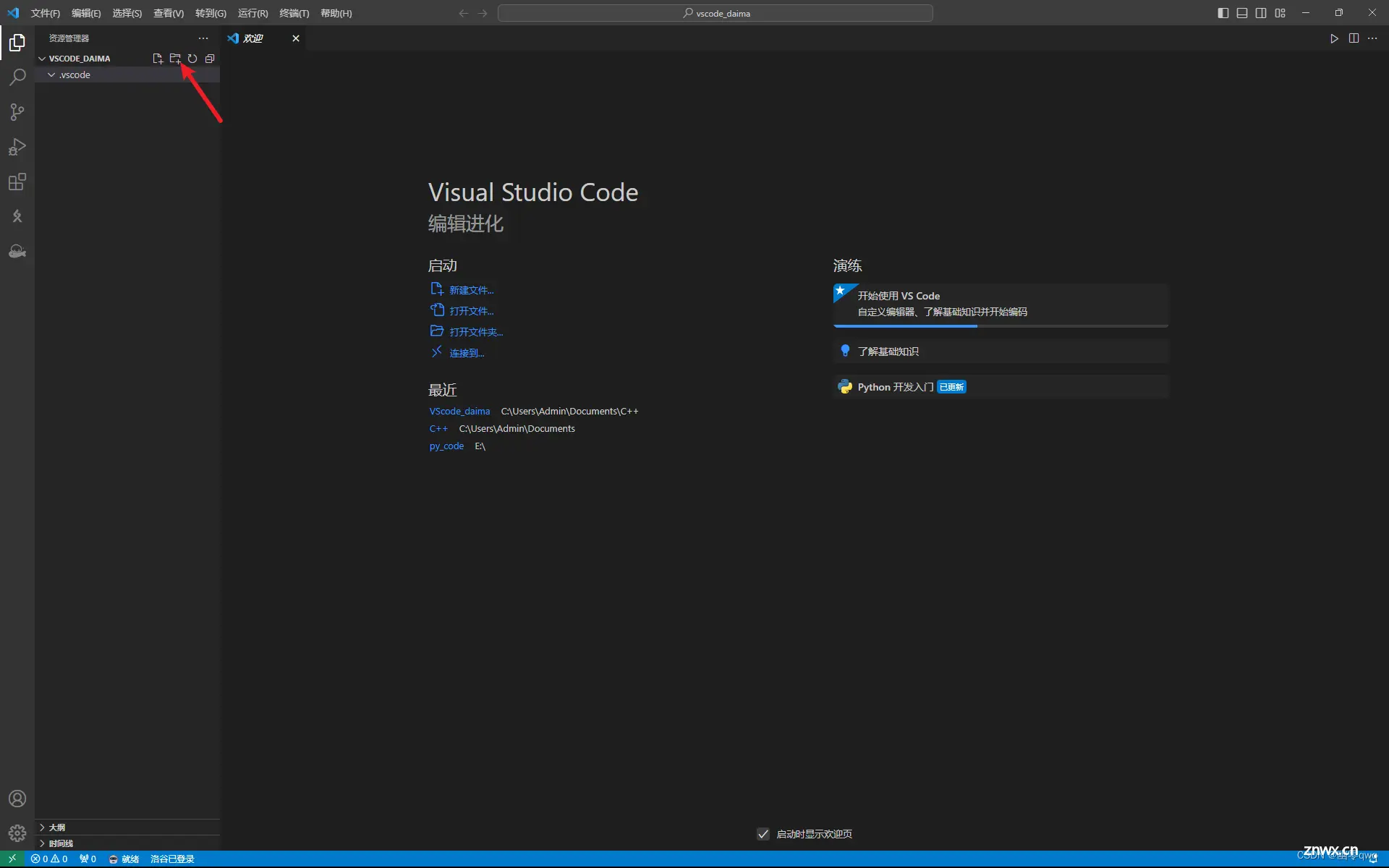Open the Explorer view in activity bar
Image resolution: width=1389 pixels, height=868 pixels.
(x=17, y=43)
